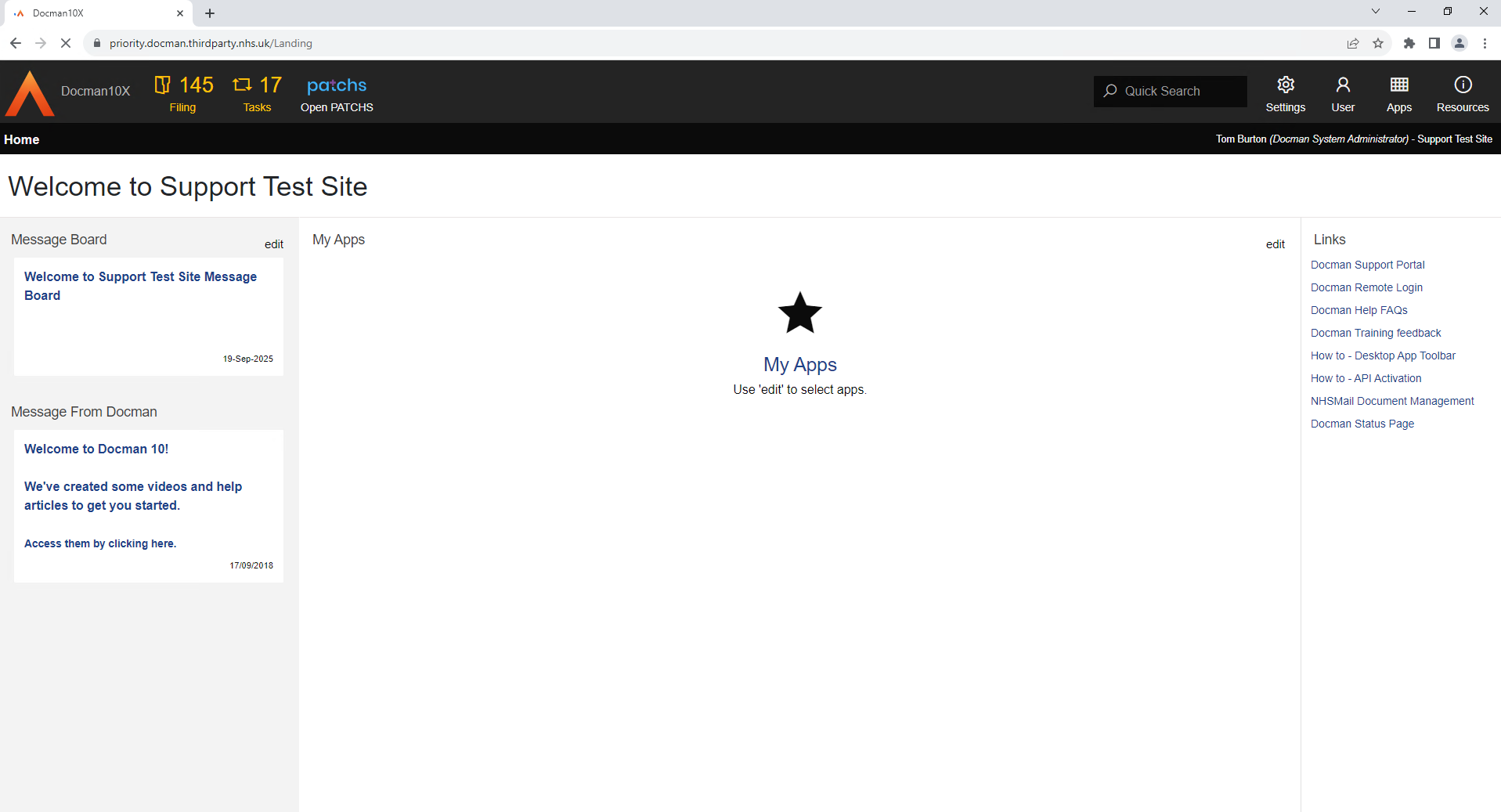Click the forward navigation arrow

(x=41, y=43)
